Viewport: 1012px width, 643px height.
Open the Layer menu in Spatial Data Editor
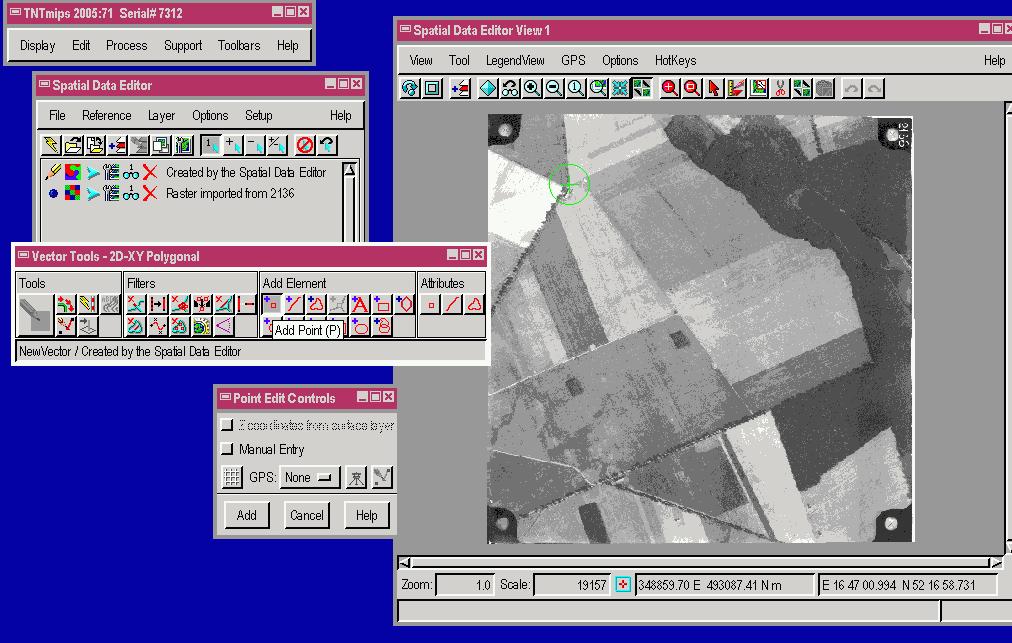click(161, 116)
